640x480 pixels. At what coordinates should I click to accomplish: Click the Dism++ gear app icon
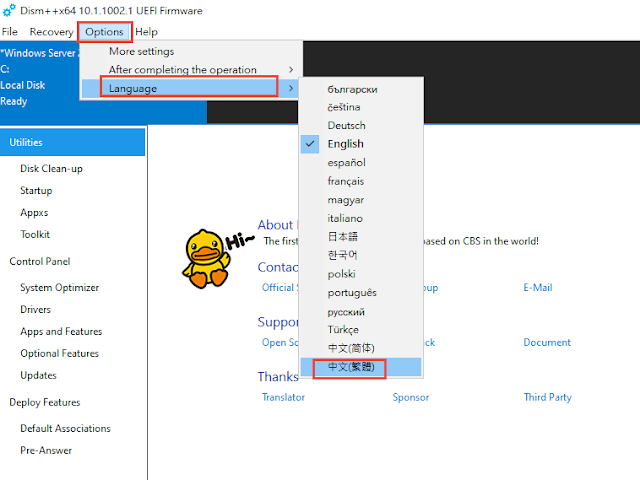pos(9,10)
